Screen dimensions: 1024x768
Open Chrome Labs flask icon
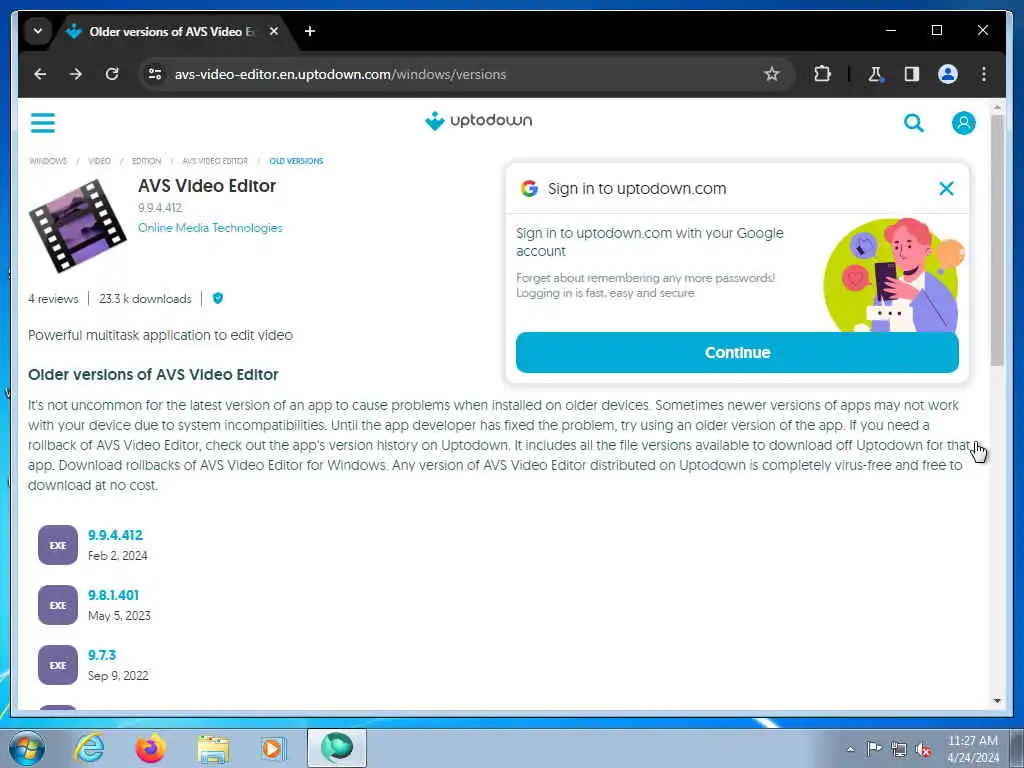point(875,74)
